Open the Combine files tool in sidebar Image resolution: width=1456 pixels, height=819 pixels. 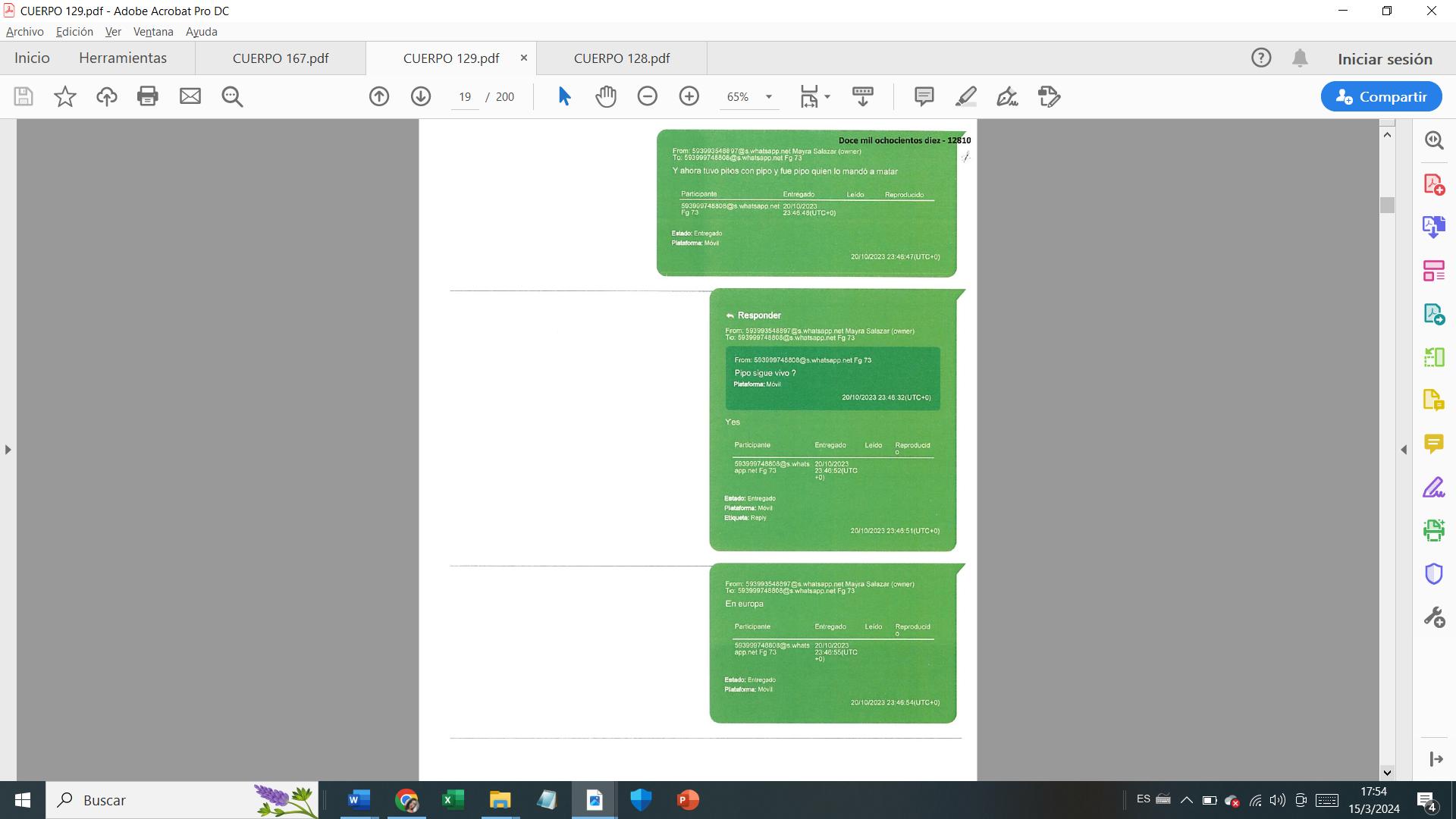tap(1434, 227)
